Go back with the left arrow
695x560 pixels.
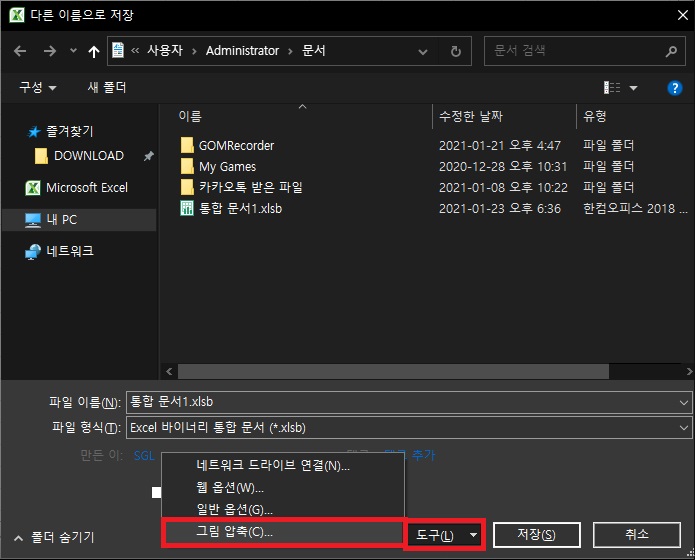(20, 51)
